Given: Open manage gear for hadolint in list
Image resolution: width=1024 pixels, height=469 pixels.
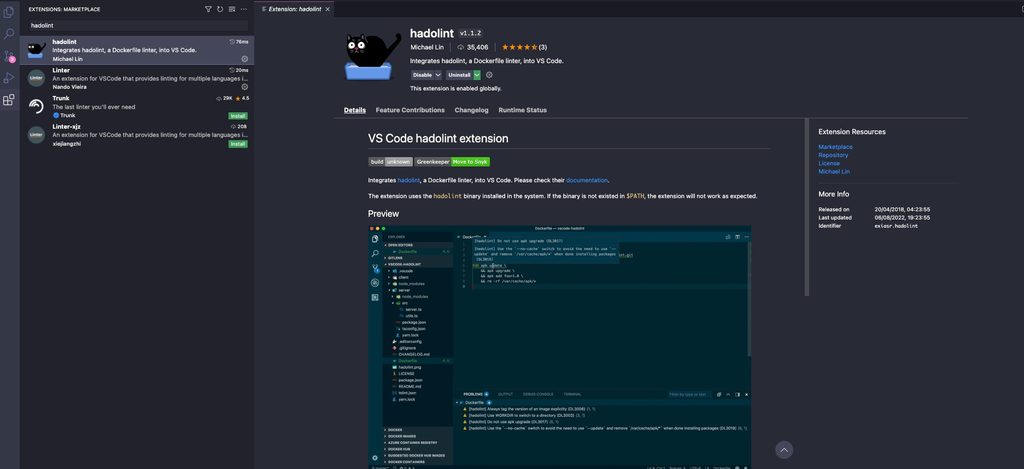Looking at the screenshot, I should [x=245, y=59].
